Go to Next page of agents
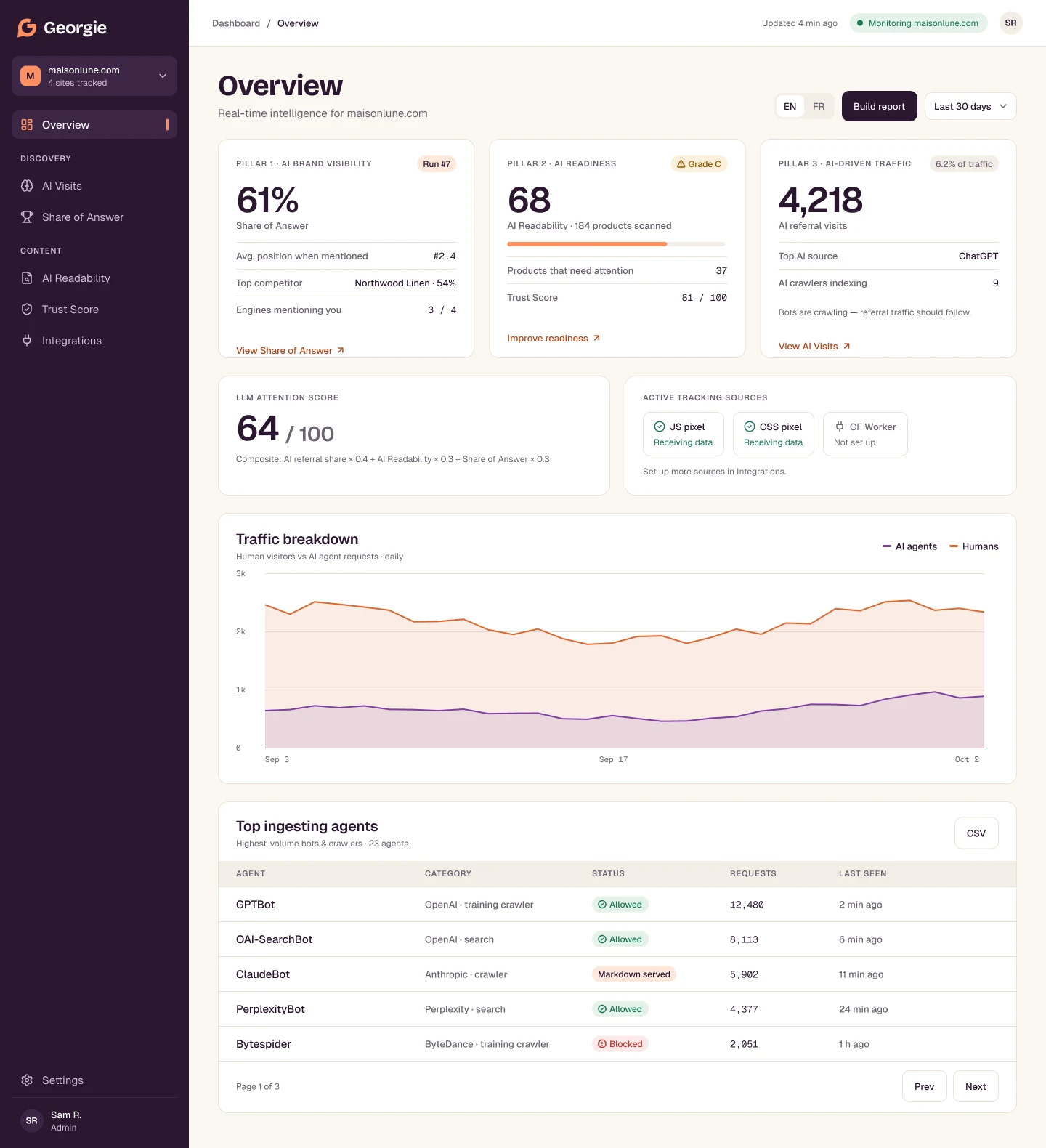Screen dimensions: 1046x1148 (x=976, y=1087)
